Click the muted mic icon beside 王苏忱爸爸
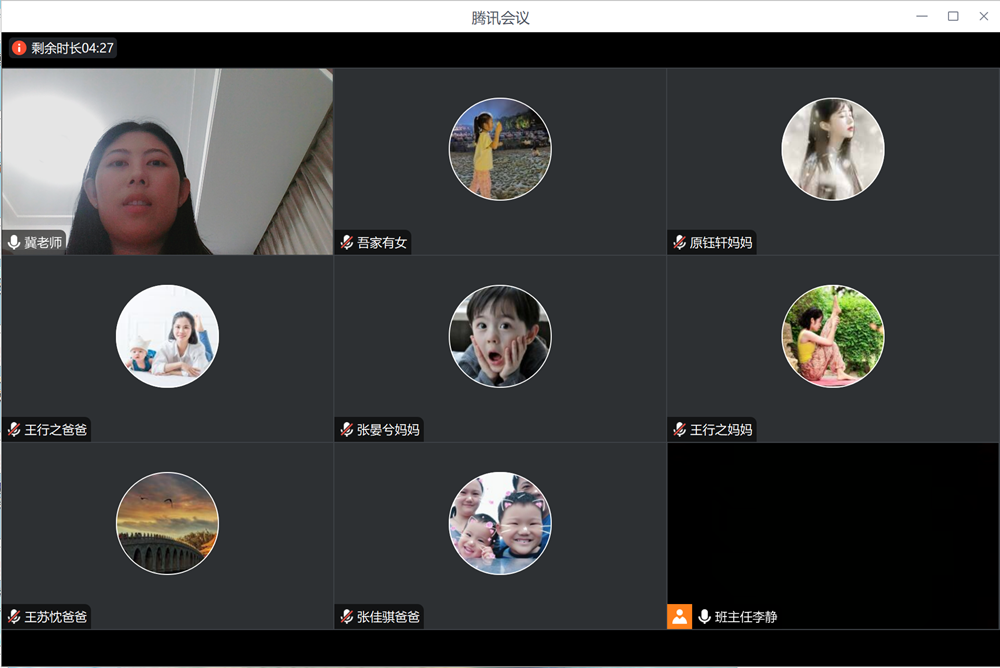The width and height of the screenshot is (1000, 668). point(13,616)
